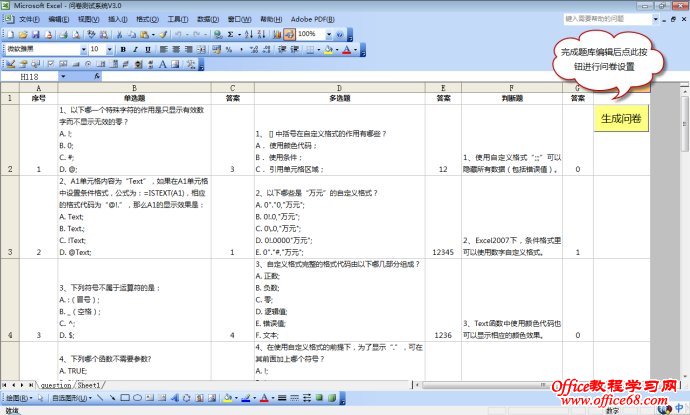
Task: Toggle the Drawing toolbar button
Action: [289, 34]
